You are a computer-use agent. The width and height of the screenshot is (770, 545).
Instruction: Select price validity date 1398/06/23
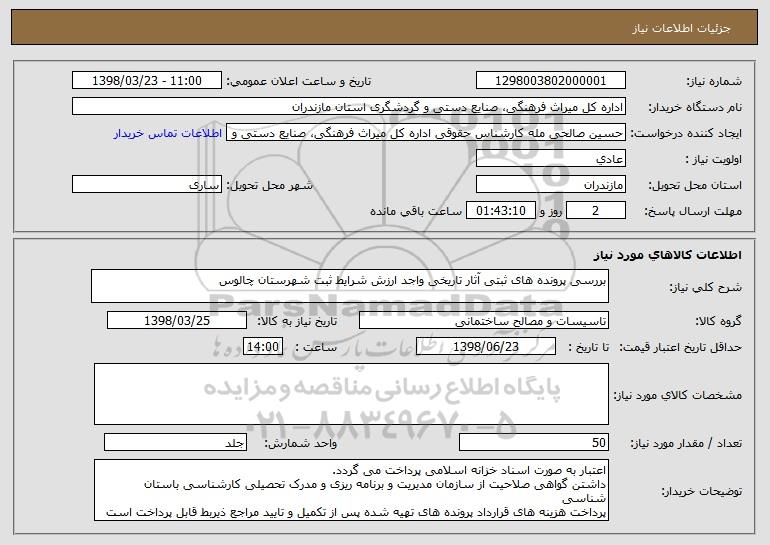pyautogui.click(x=486, y=347)
